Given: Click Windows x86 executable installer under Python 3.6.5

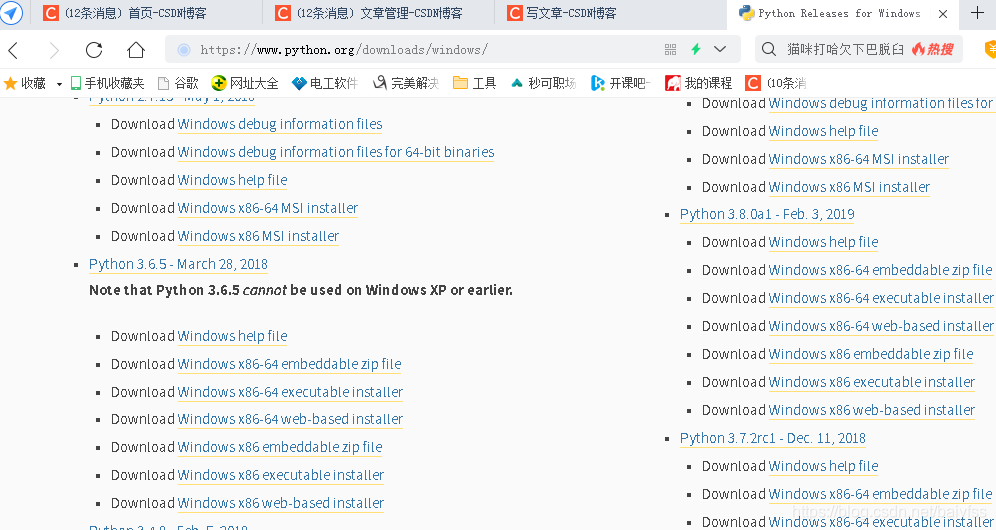Looking at the screenshot, I should (x=281, y=475).
